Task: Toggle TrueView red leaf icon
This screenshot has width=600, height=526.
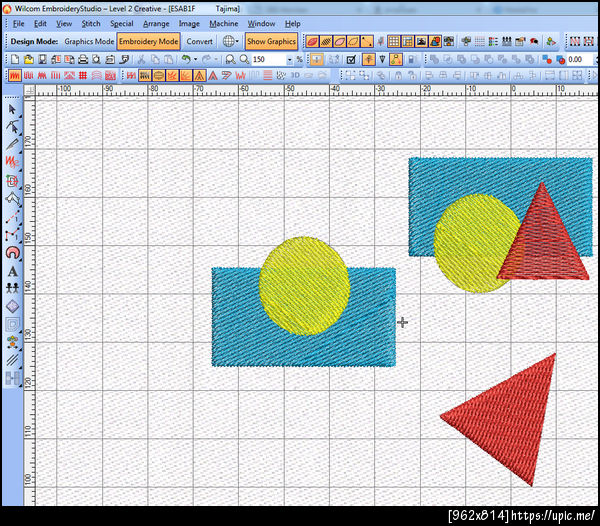Action: (x=312, y=41)
